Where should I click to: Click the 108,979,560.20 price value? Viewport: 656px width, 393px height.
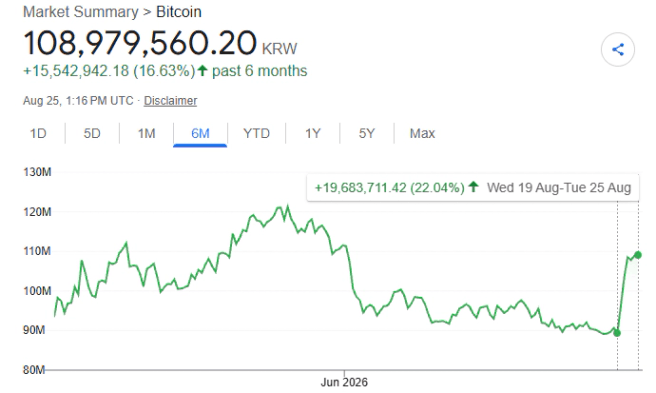pos(140,43)
